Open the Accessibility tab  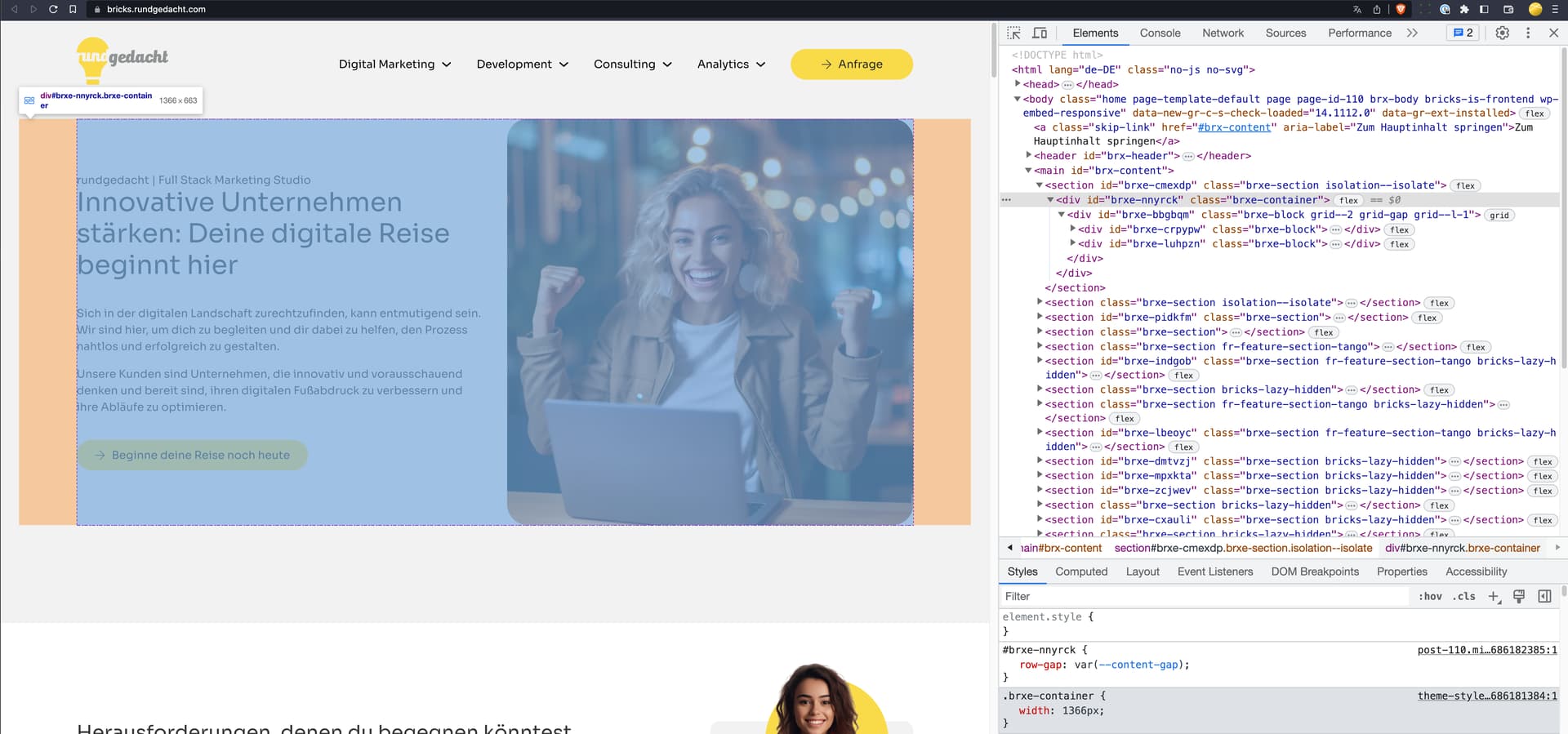coord(1476,572)
